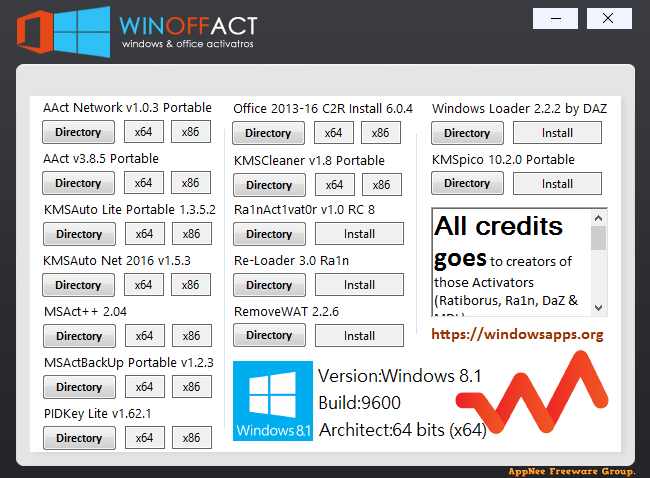650x478 pixels.
Task: Click the Windows 8.1 logo tile
Action: point(273,401)
